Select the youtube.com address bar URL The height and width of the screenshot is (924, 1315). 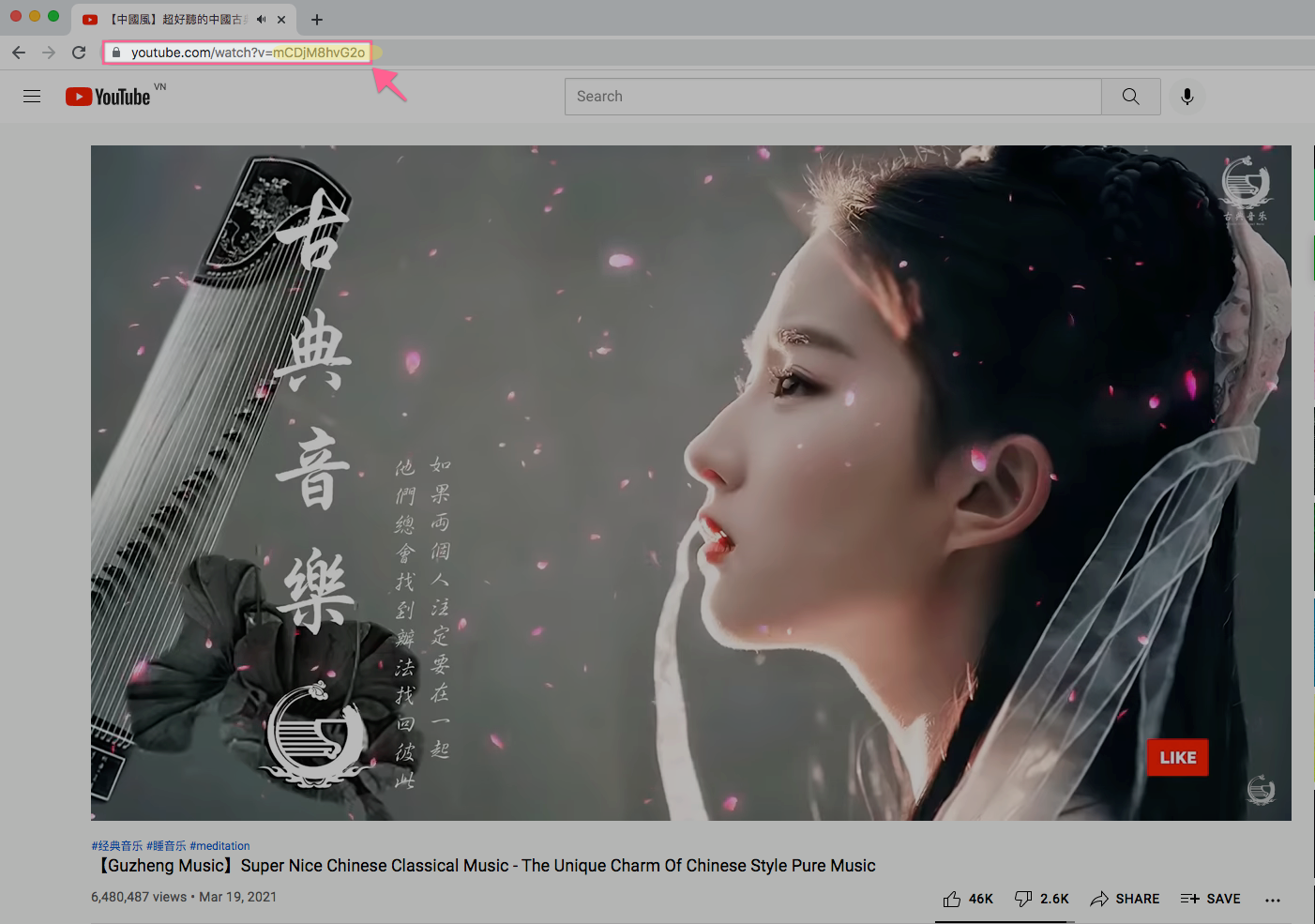click(x=248, y=53)
